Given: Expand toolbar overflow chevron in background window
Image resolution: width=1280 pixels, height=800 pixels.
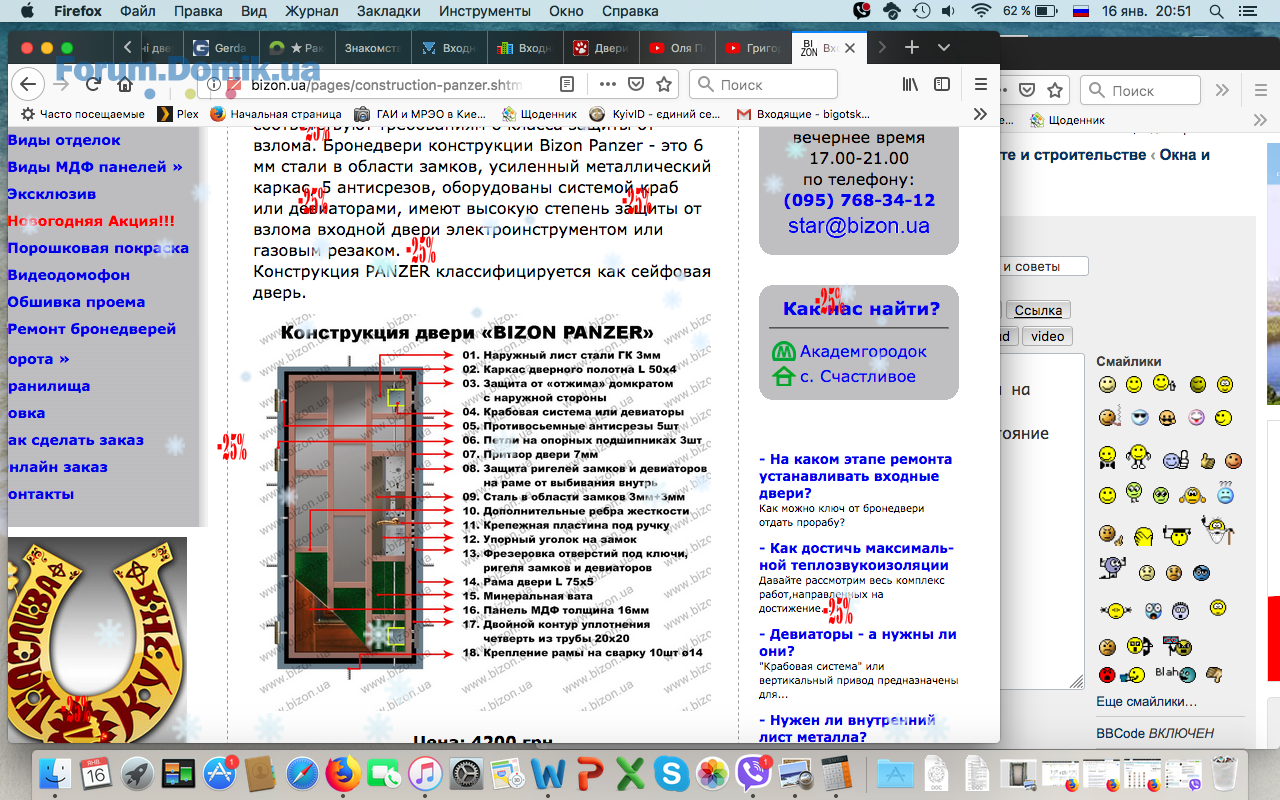Looking at the screenshot, I should point(1222,90).
